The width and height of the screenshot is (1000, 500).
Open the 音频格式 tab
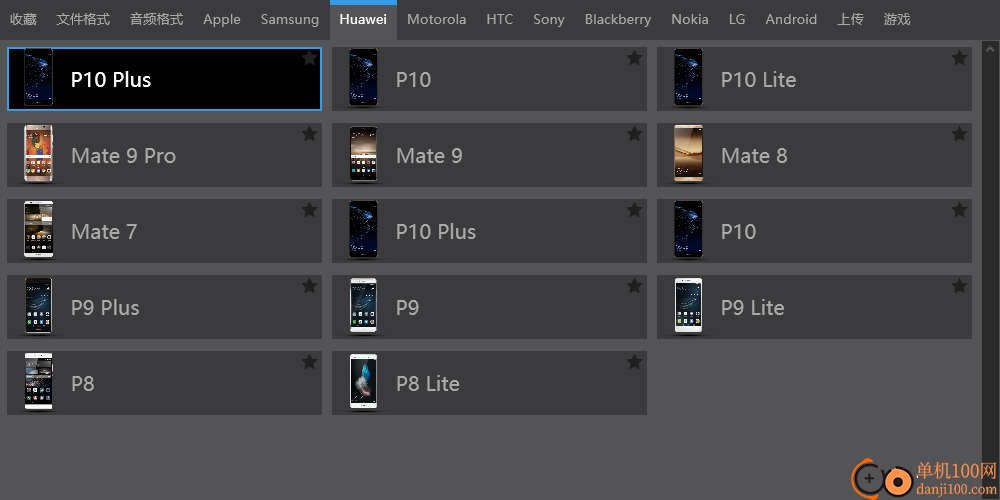point(156,20)
